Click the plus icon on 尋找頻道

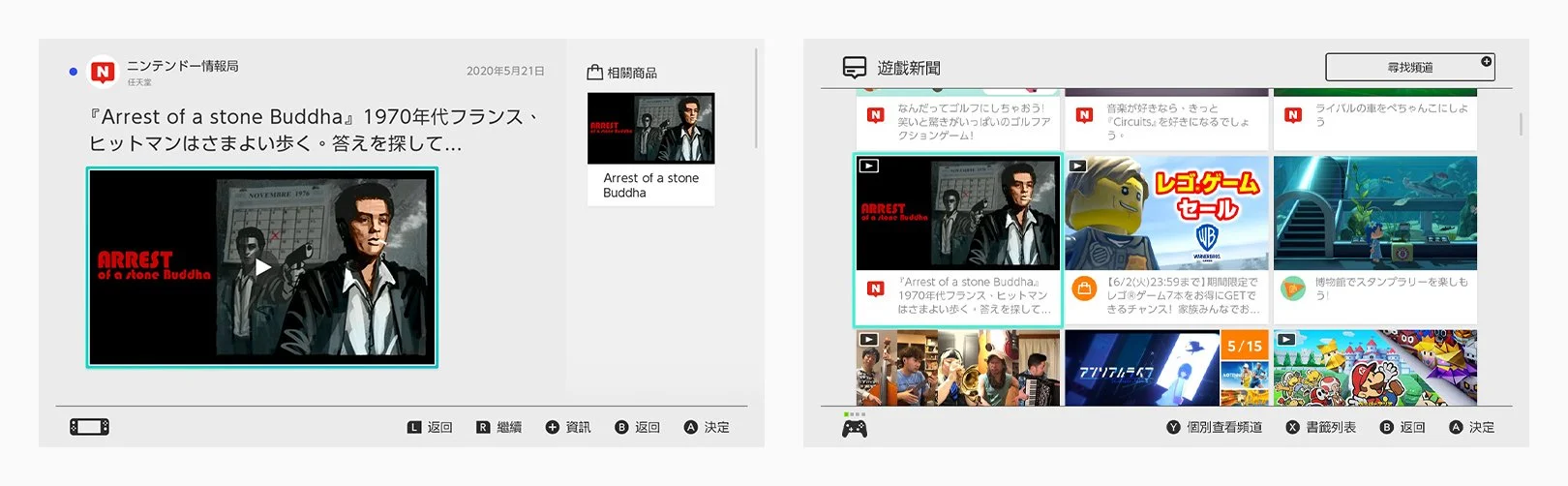1486,61
